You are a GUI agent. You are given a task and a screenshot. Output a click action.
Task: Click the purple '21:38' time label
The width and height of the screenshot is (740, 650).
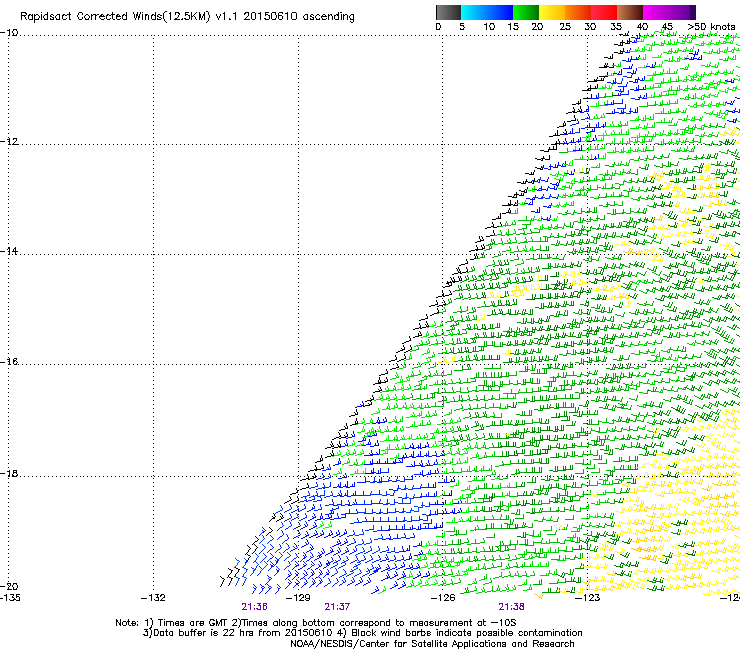coord(512,607)
